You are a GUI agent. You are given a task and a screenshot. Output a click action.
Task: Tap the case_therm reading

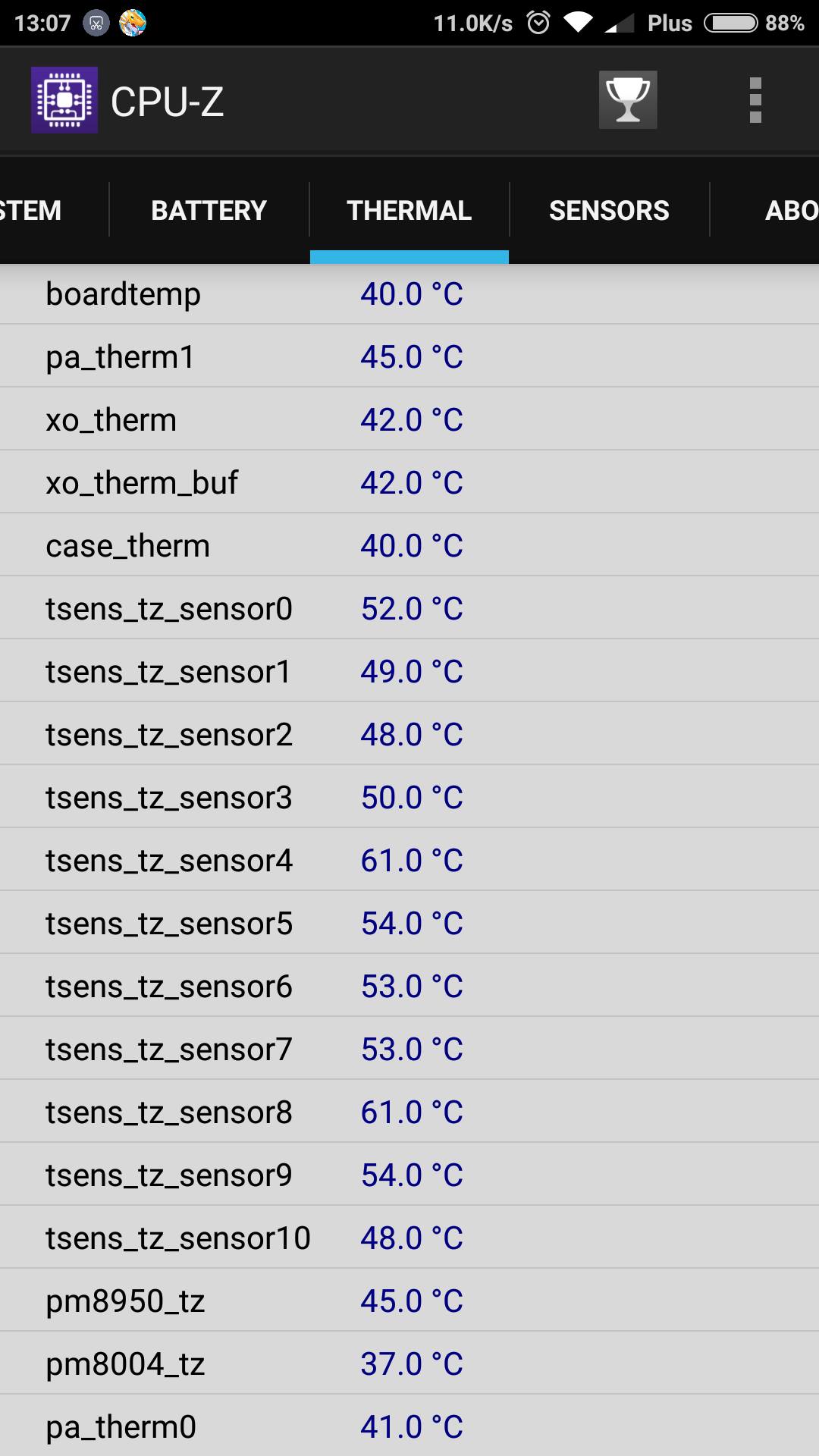(409, 546)
